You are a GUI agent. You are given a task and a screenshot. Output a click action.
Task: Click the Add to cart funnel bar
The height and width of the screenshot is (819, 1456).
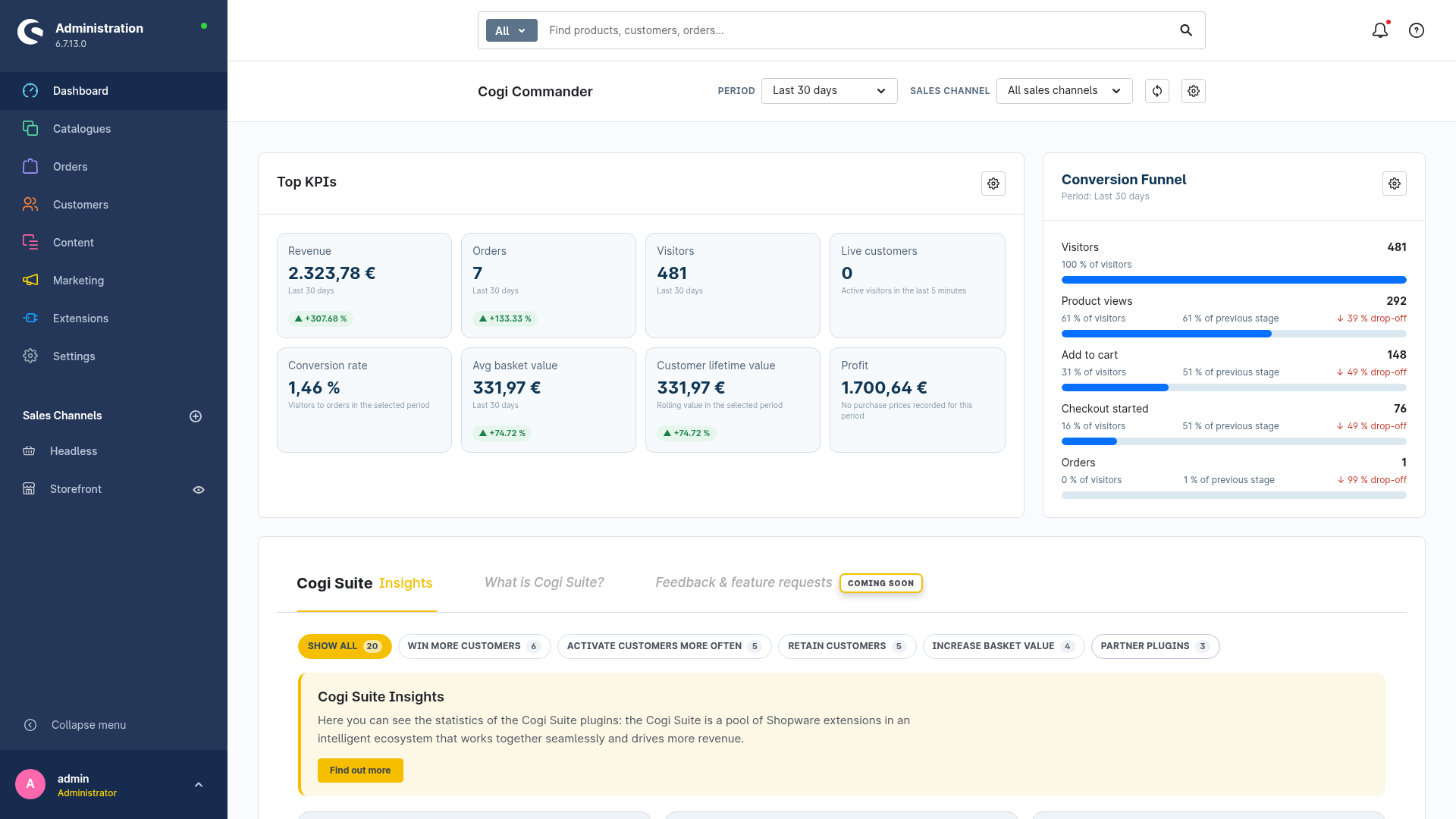point(1234,388)
